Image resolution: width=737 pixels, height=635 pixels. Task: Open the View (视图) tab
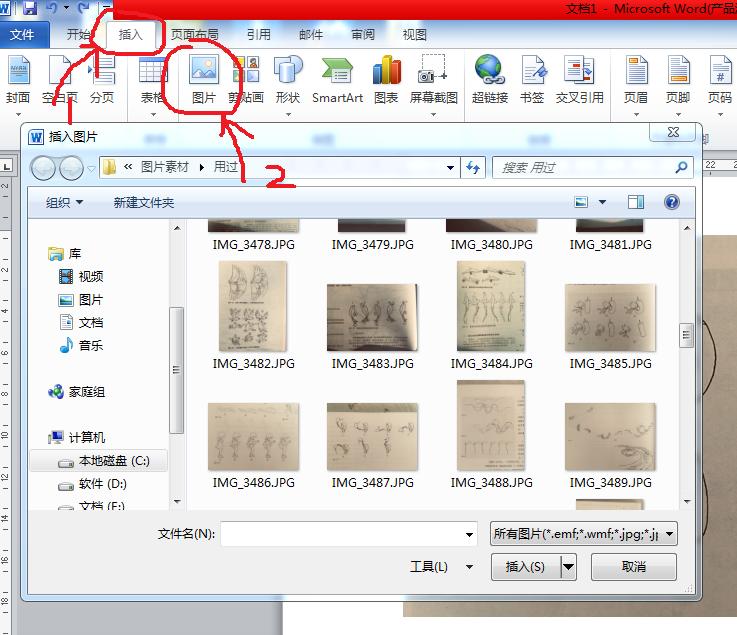[414, 34]
